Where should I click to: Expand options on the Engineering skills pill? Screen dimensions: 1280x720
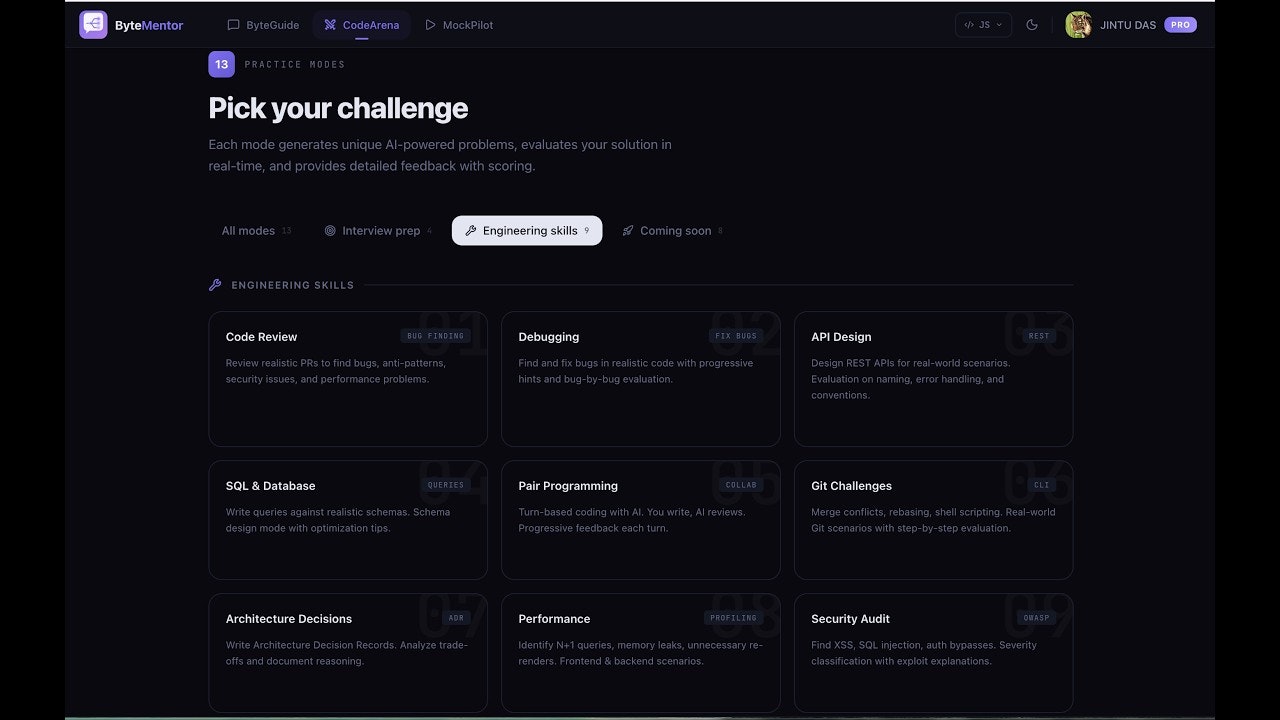pos(527,230)
